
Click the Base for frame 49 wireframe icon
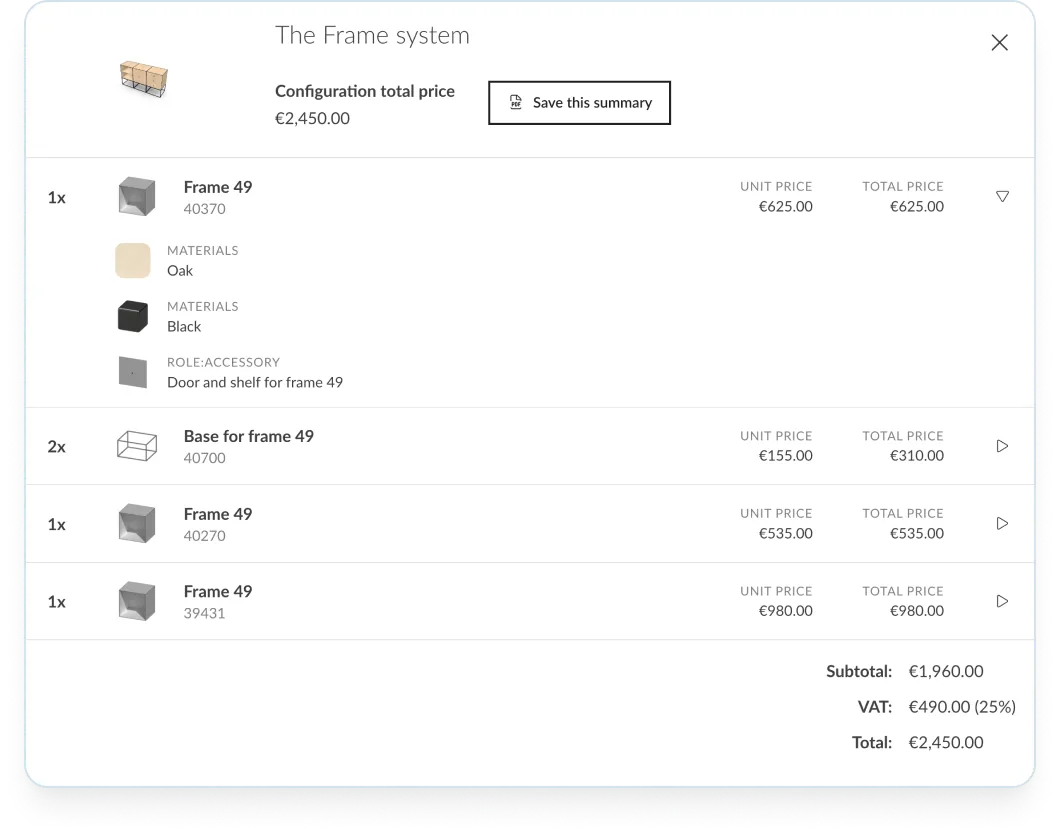click(x=137, y=446)
